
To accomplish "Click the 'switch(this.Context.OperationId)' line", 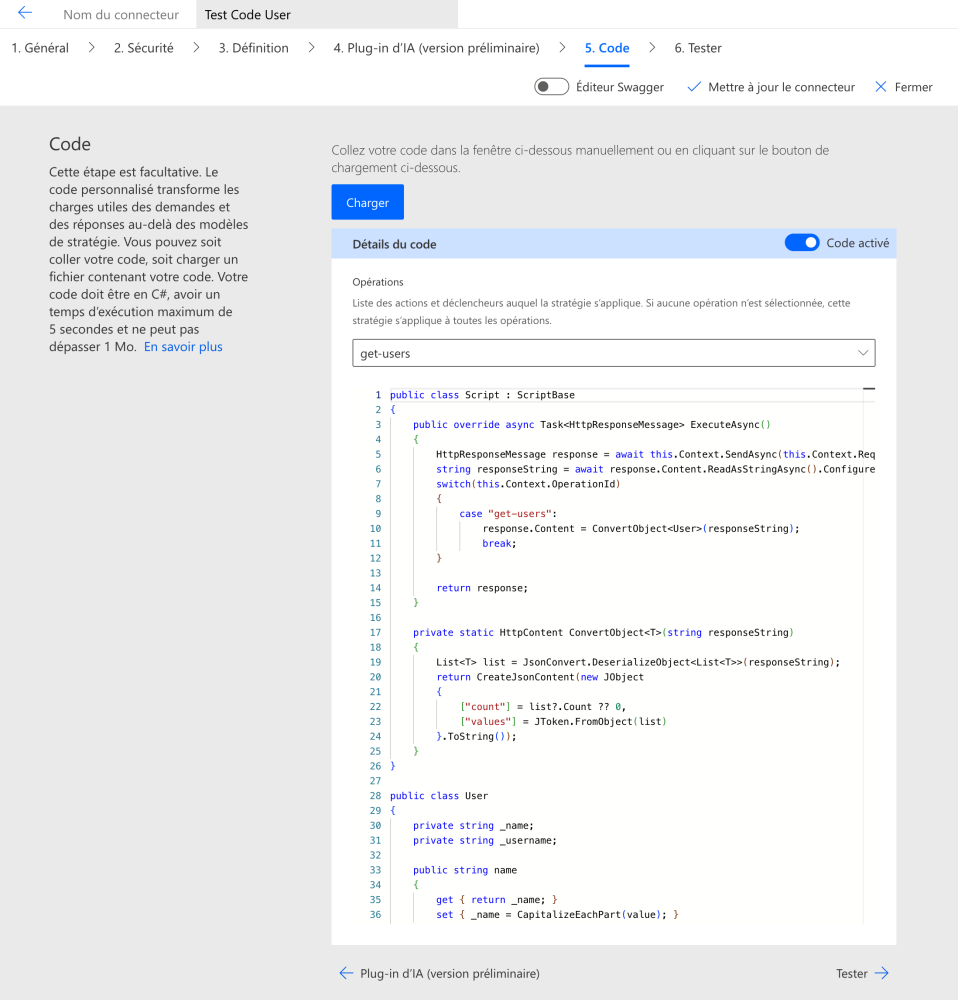I will (528, 484).
